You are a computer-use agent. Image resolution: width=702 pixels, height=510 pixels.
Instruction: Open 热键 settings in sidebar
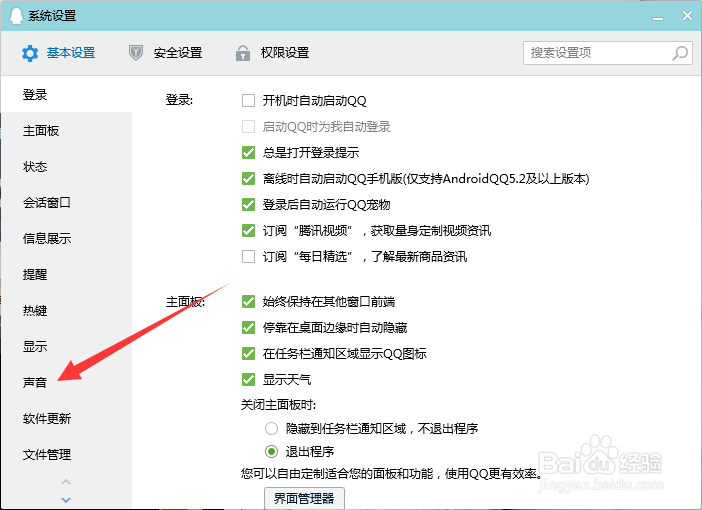(67, 310)
